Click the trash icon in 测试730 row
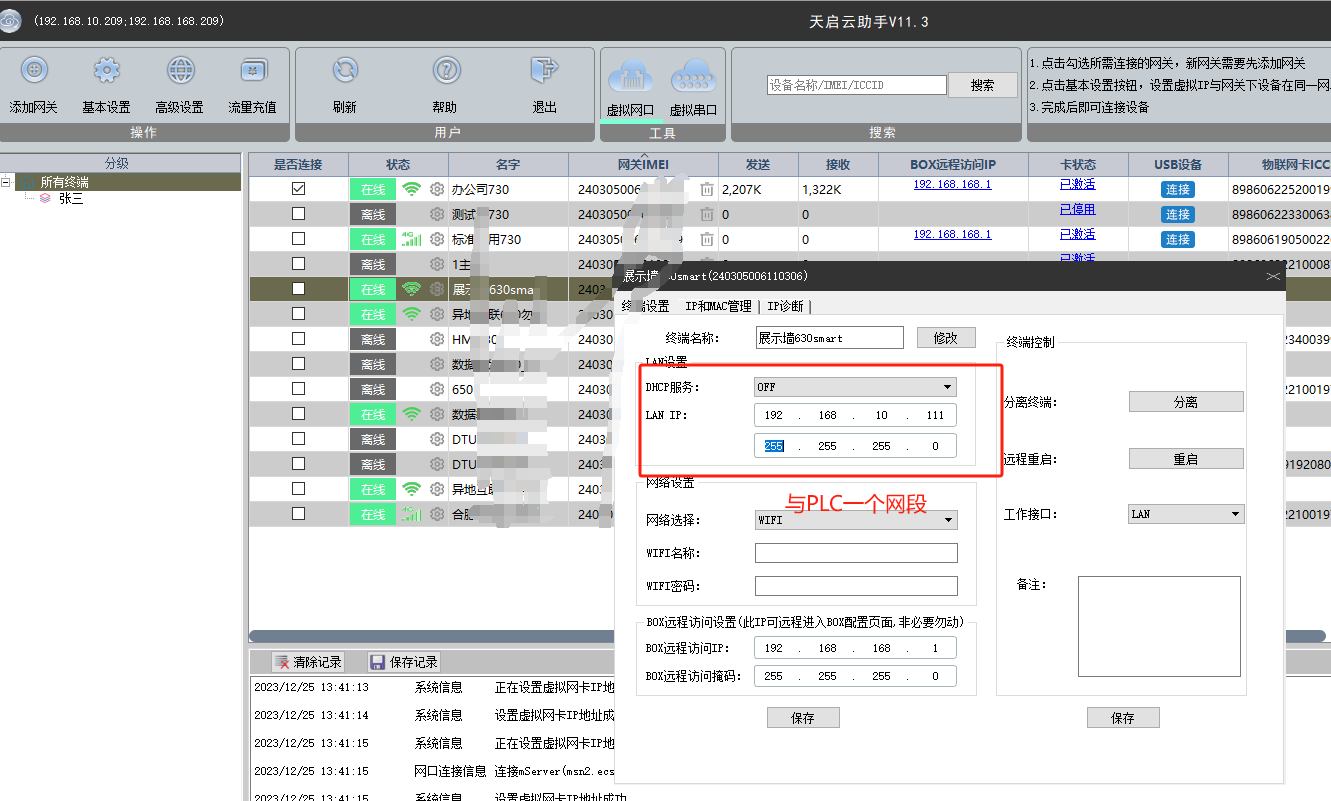 point(707,214)
